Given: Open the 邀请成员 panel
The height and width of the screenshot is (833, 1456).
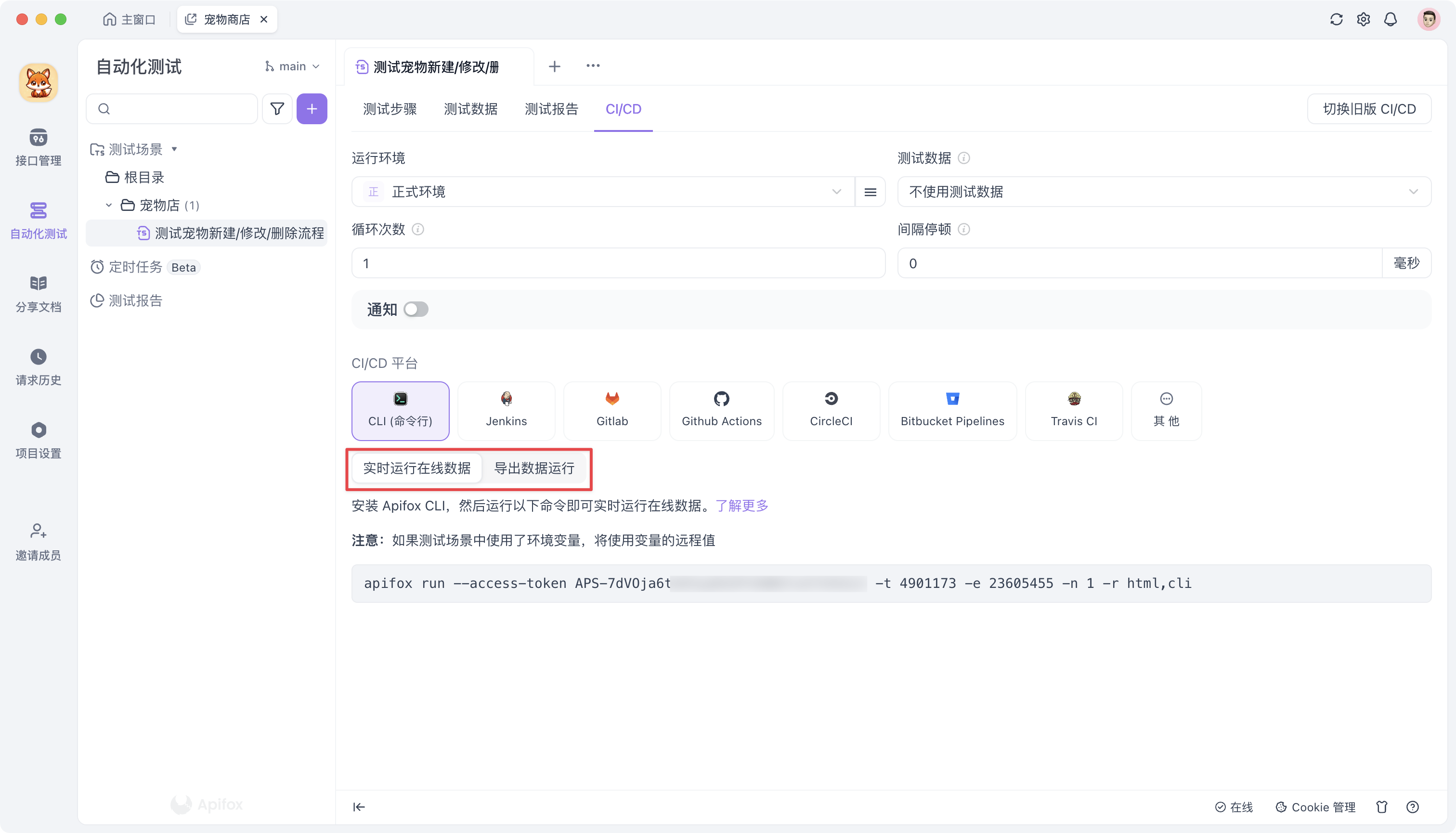Looking at the screenshot, I should click(38, 541).
